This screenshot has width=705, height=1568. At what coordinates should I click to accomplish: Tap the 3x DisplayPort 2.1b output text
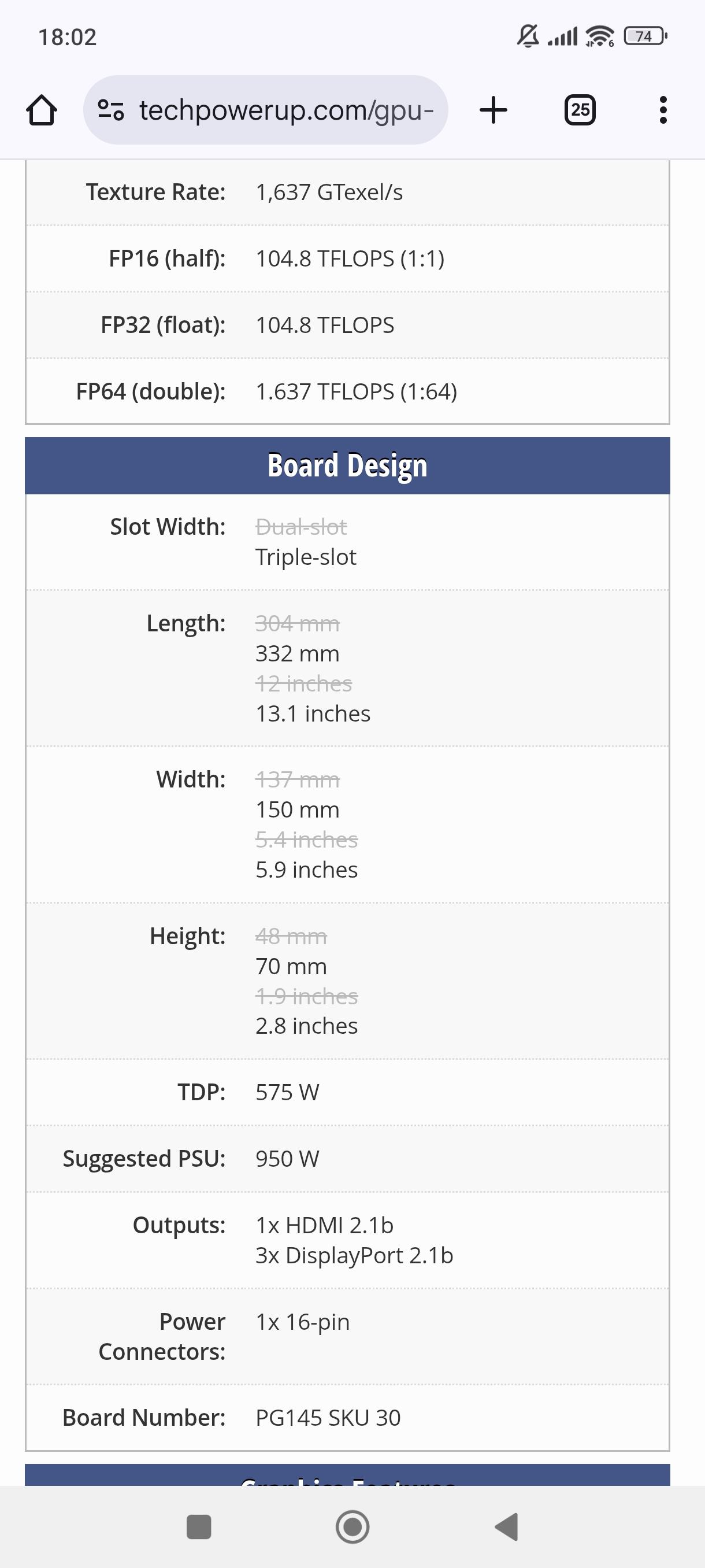(354, 1255)
